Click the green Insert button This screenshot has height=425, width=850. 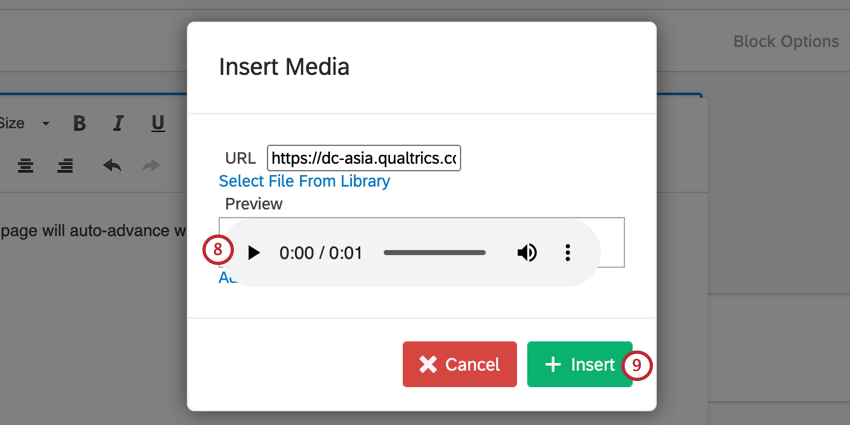[579, 364]
